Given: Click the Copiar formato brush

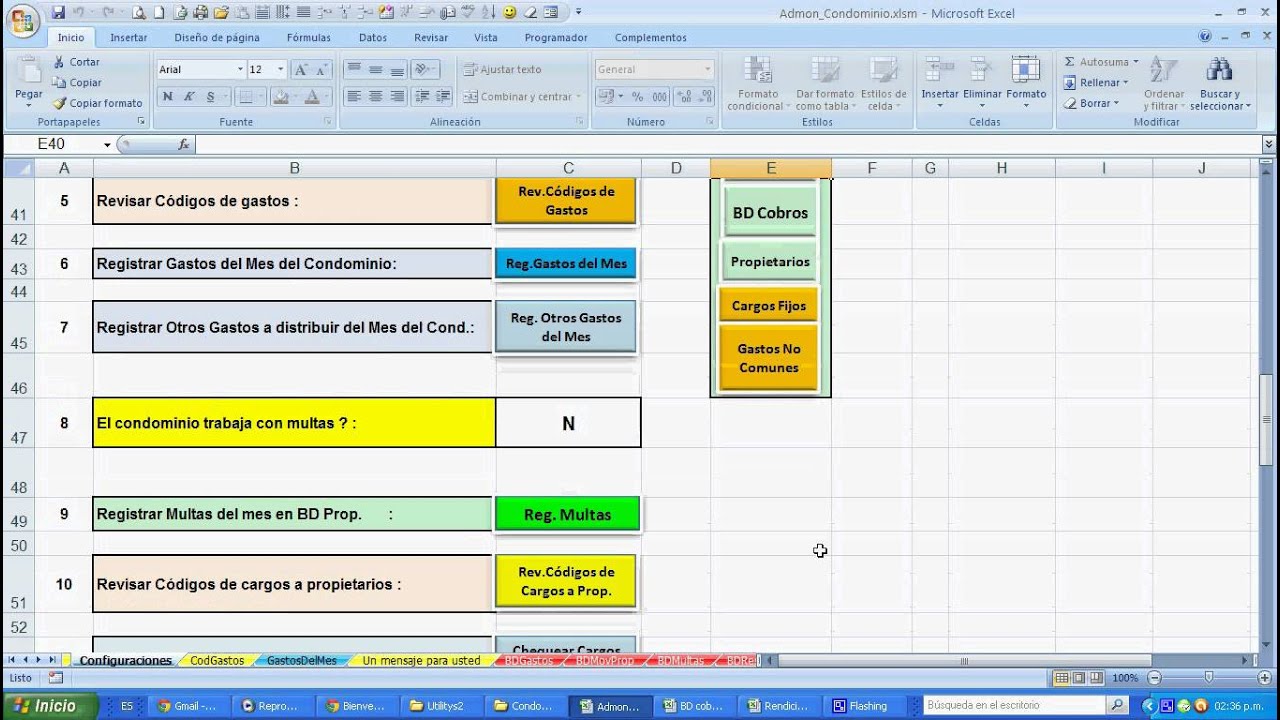Looking at the screenshot, I should coord(59,103).
